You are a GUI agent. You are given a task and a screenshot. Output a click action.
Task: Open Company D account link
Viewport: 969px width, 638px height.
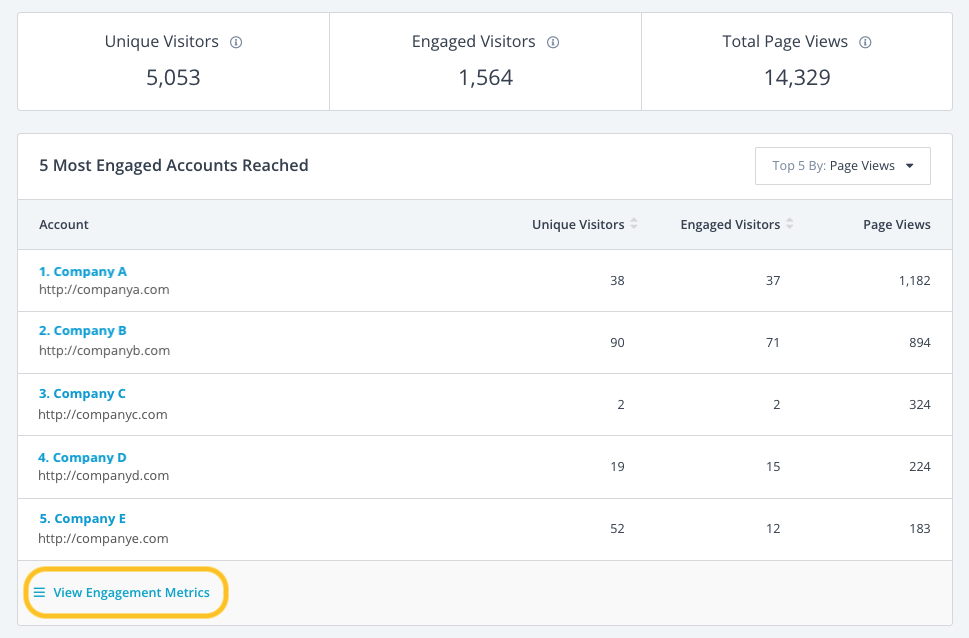coord(82,457)
